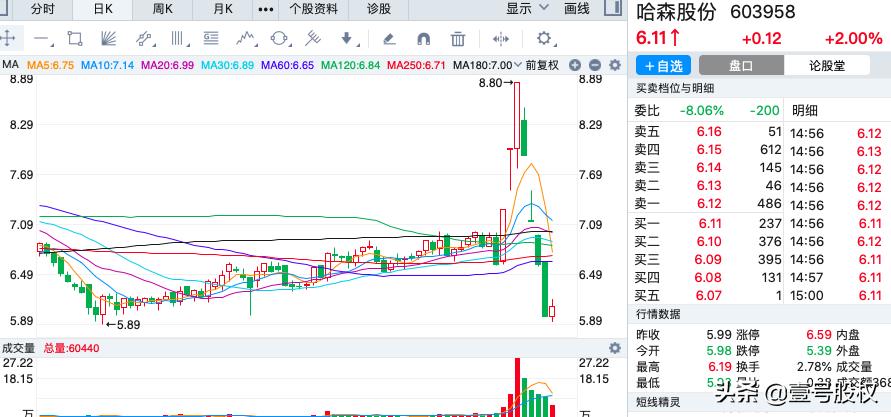This screenshot has height=417, width=891.
Task: Zoom in chart with plus icon
Action: tap(575, 65)
